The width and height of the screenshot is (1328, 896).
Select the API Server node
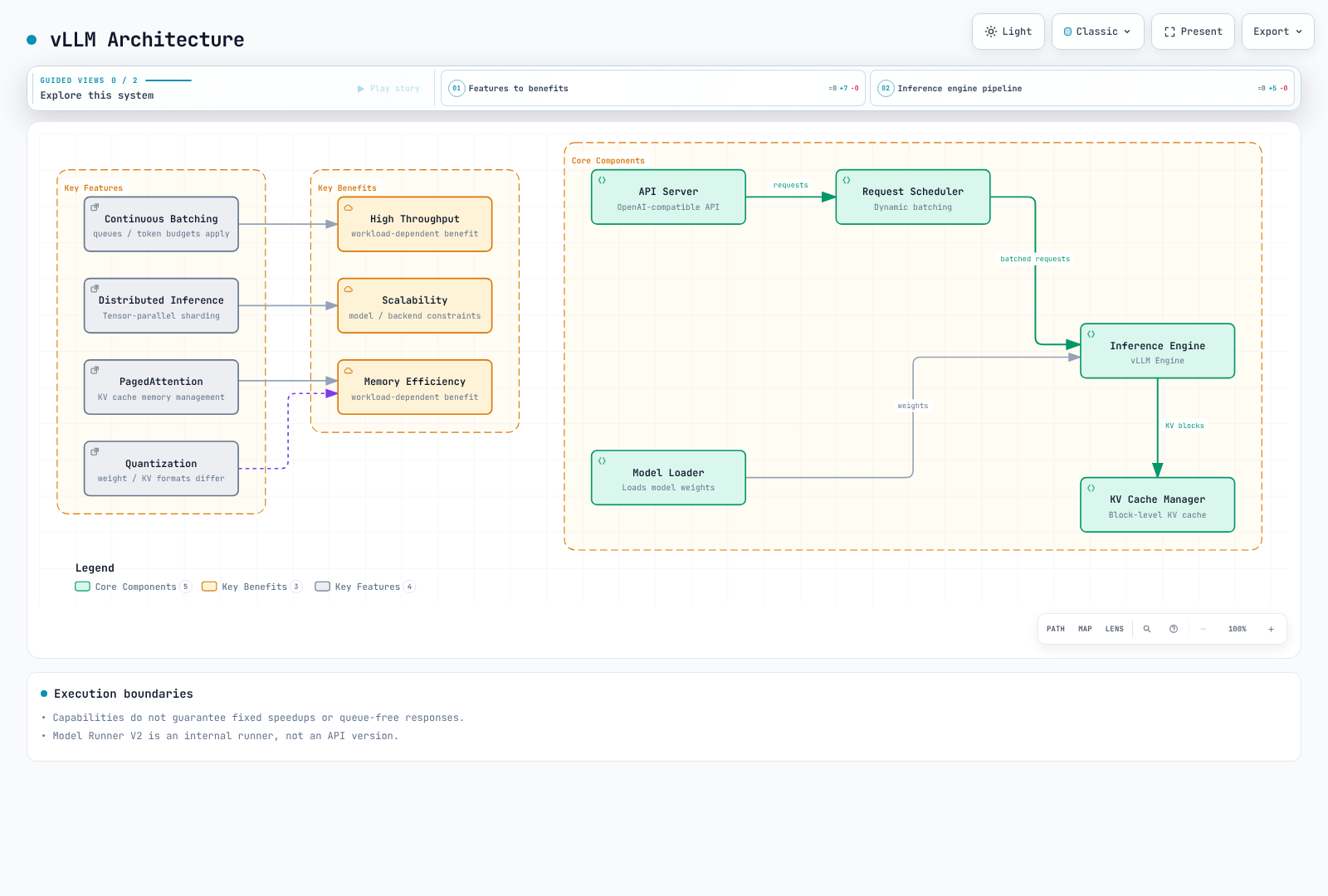668,197
